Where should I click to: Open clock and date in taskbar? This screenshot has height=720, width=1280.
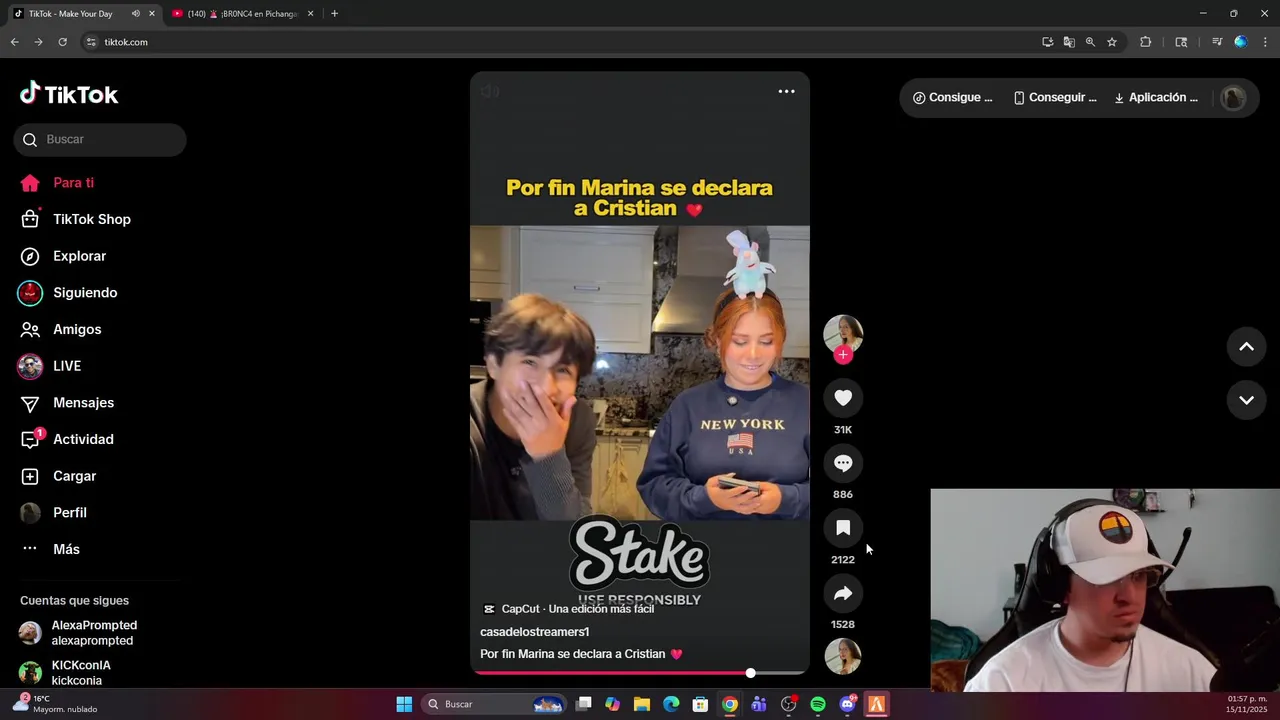tap(1247, 704)
